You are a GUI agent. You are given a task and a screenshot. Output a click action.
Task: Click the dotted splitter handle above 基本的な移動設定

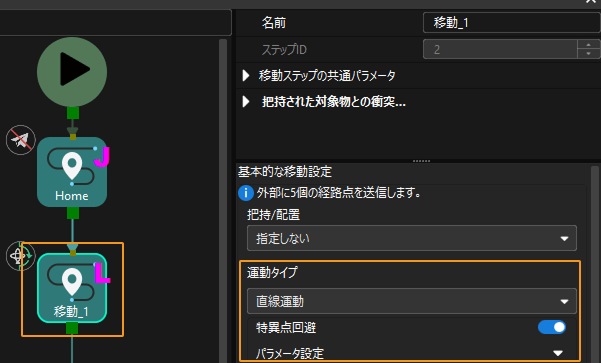click(x=421, y=161)
